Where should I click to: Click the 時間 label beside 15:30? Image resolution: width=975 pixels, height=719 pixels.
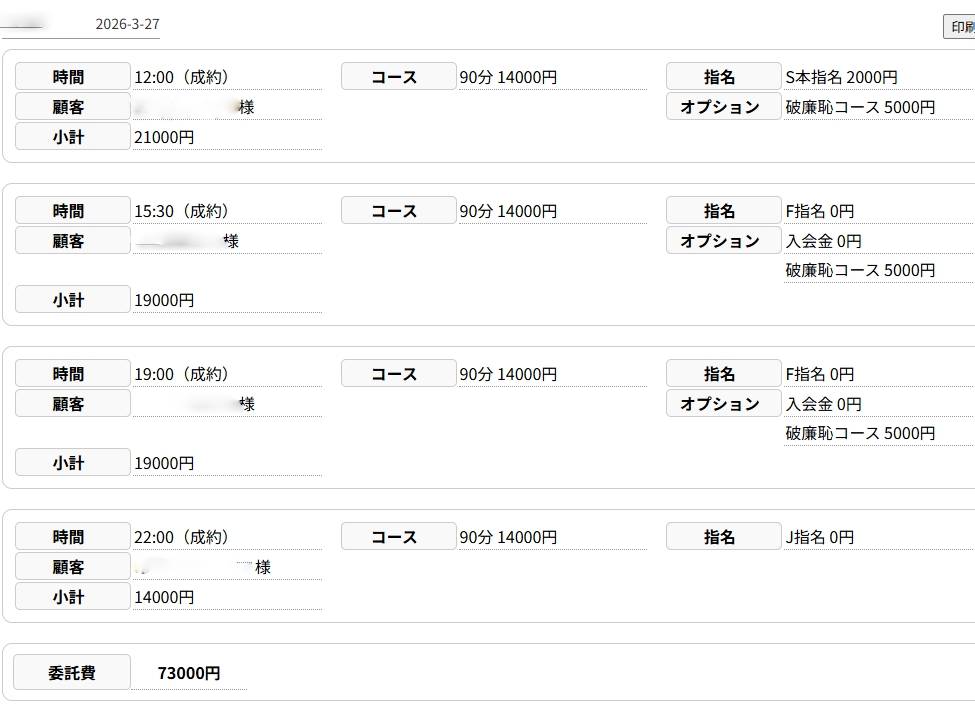72,211
